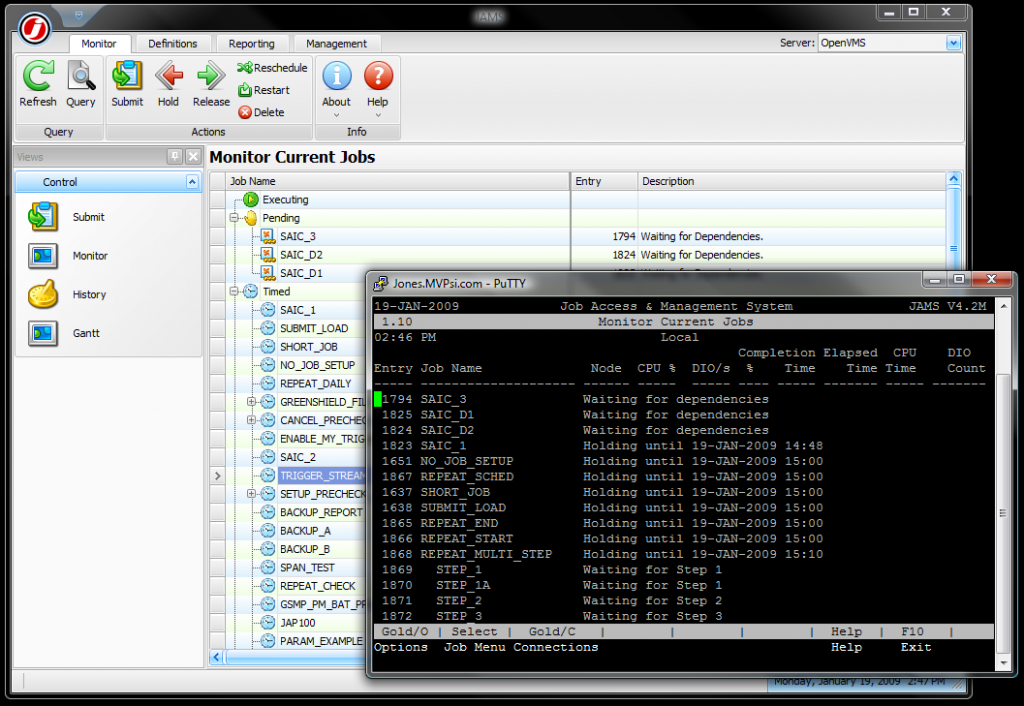
Task: Click Restart in the Actions group
Action: click(264, 90)
